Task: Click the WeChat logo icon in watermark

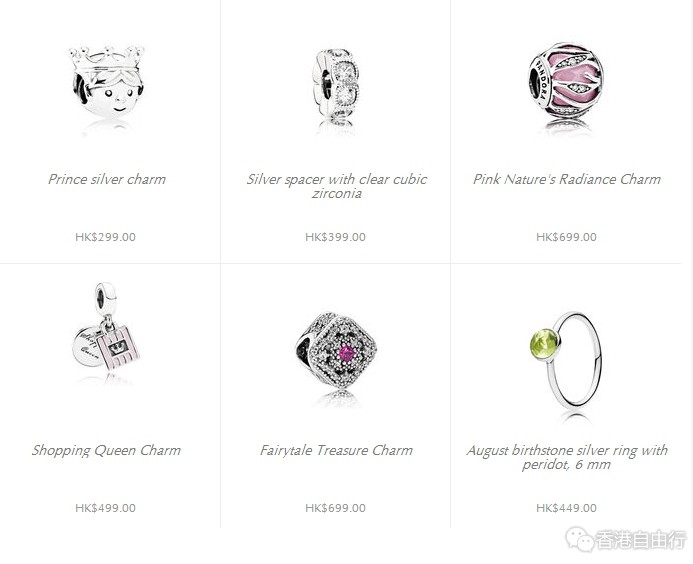Action: 579,538
